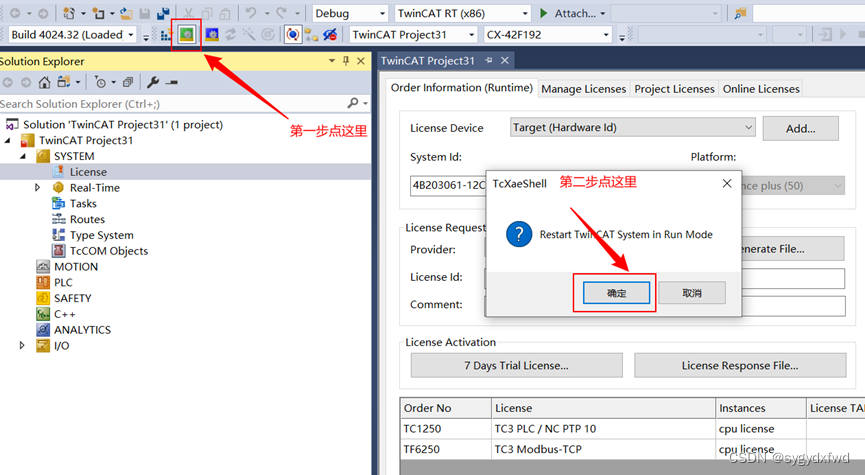
Task: Select ANALYTICS in the solution tree
Action: pos(82,330)
